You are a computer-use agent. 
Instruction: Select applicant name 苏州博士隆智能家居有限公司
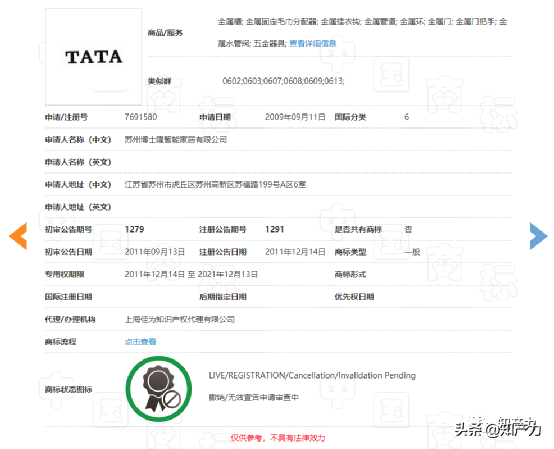tap(176, 140)
